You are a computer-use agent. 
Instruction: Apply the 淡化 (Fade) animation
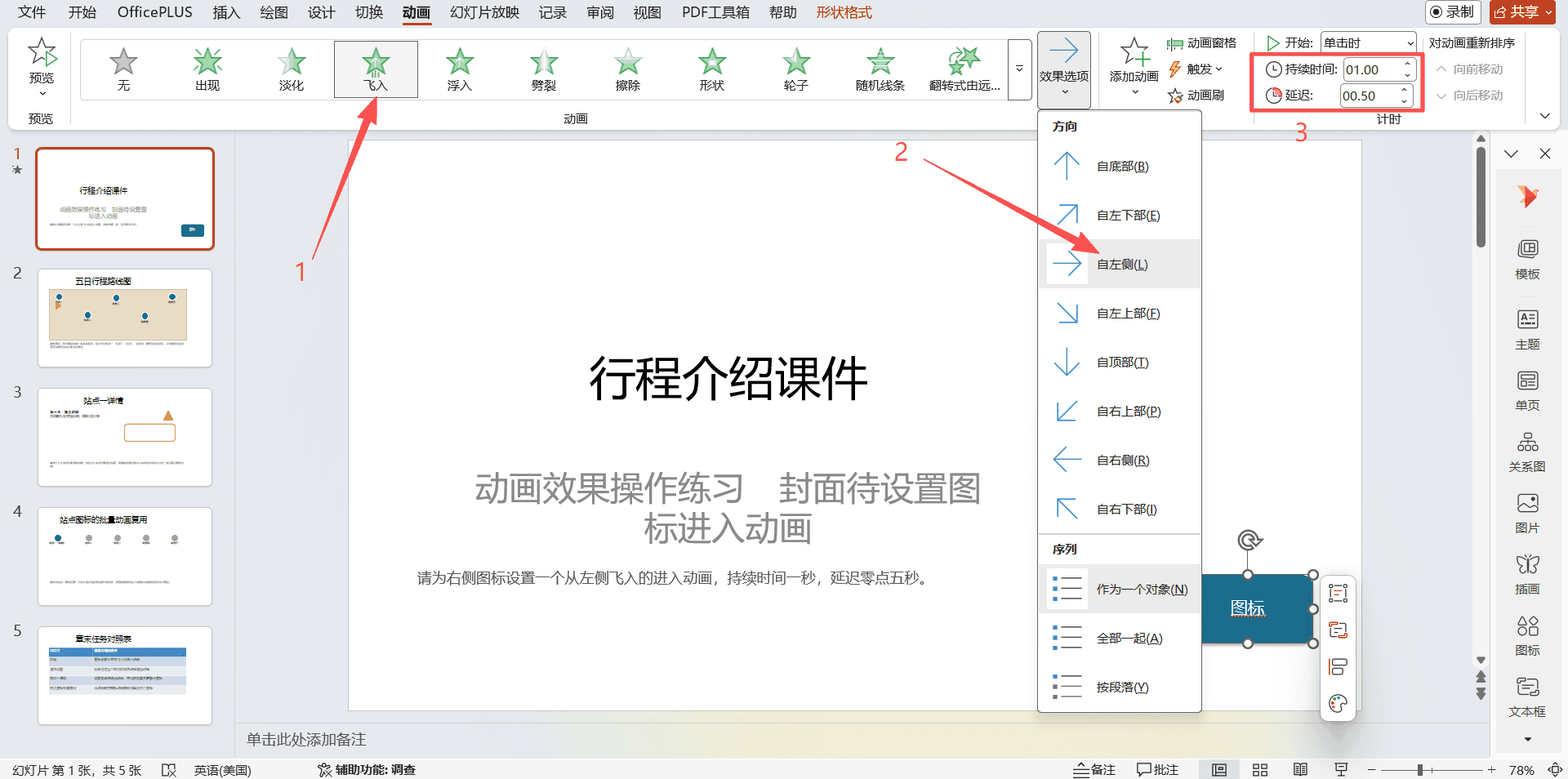292,69
